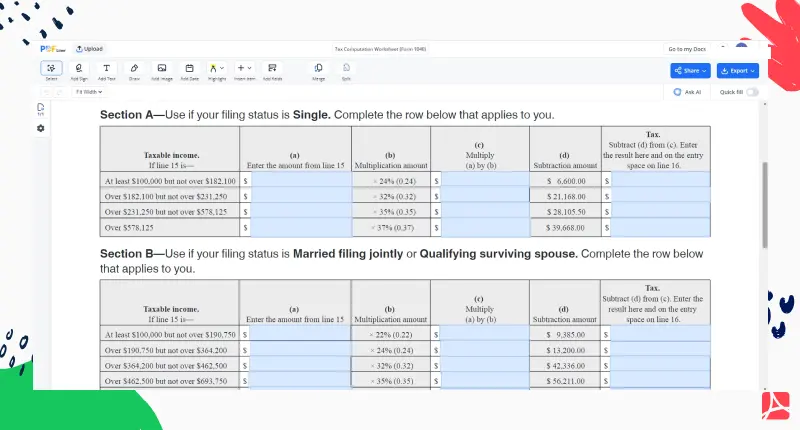Screen dimensions: 800x430
Task: Toggle the Quick fill switch
Action: 752,92
